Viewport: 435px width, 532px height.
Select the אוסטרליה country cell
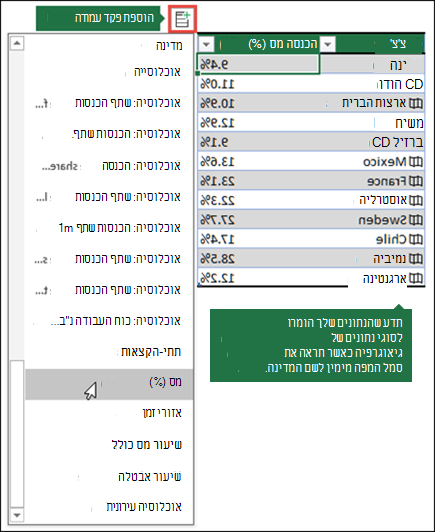point(373,201)
